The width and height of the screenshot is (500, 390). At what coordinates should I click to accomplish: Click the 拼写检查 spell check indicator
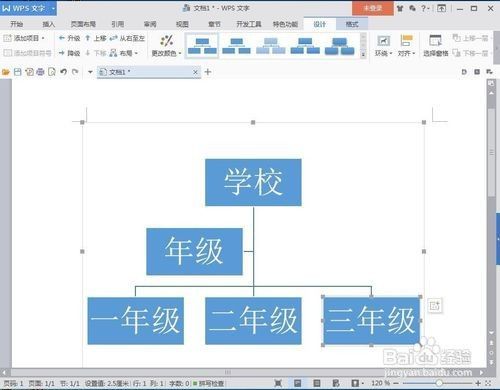pyautogui.click(x=209, y=384)
